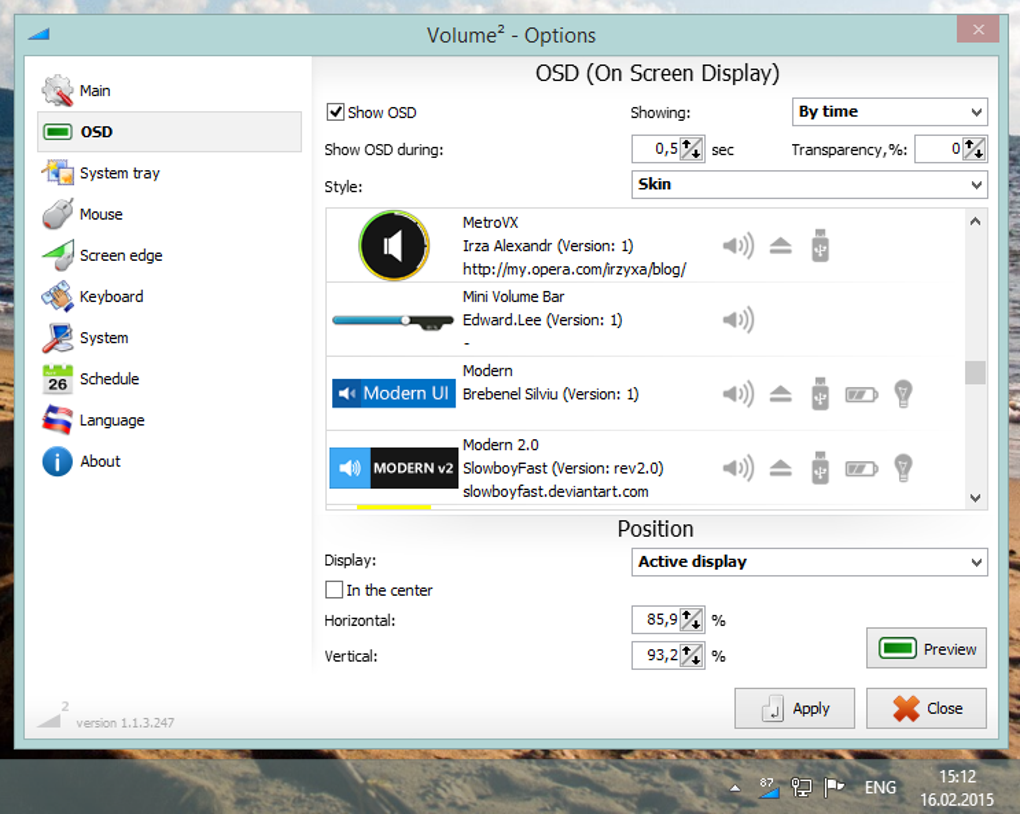Screen dimensions: 1020x814
Task: Click the slowboyfast.deviantart.com text
Action: coord(556,491)
